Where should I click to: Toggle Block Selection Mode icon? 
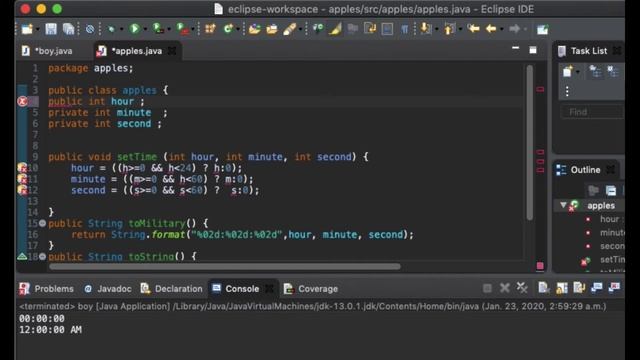[x=387, y=29]
